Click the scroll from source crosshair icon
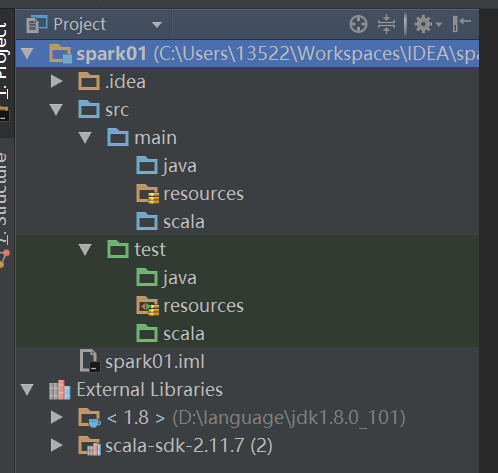Screen dimensions: 498x473 pyautogui.click(x=358, y=24)
